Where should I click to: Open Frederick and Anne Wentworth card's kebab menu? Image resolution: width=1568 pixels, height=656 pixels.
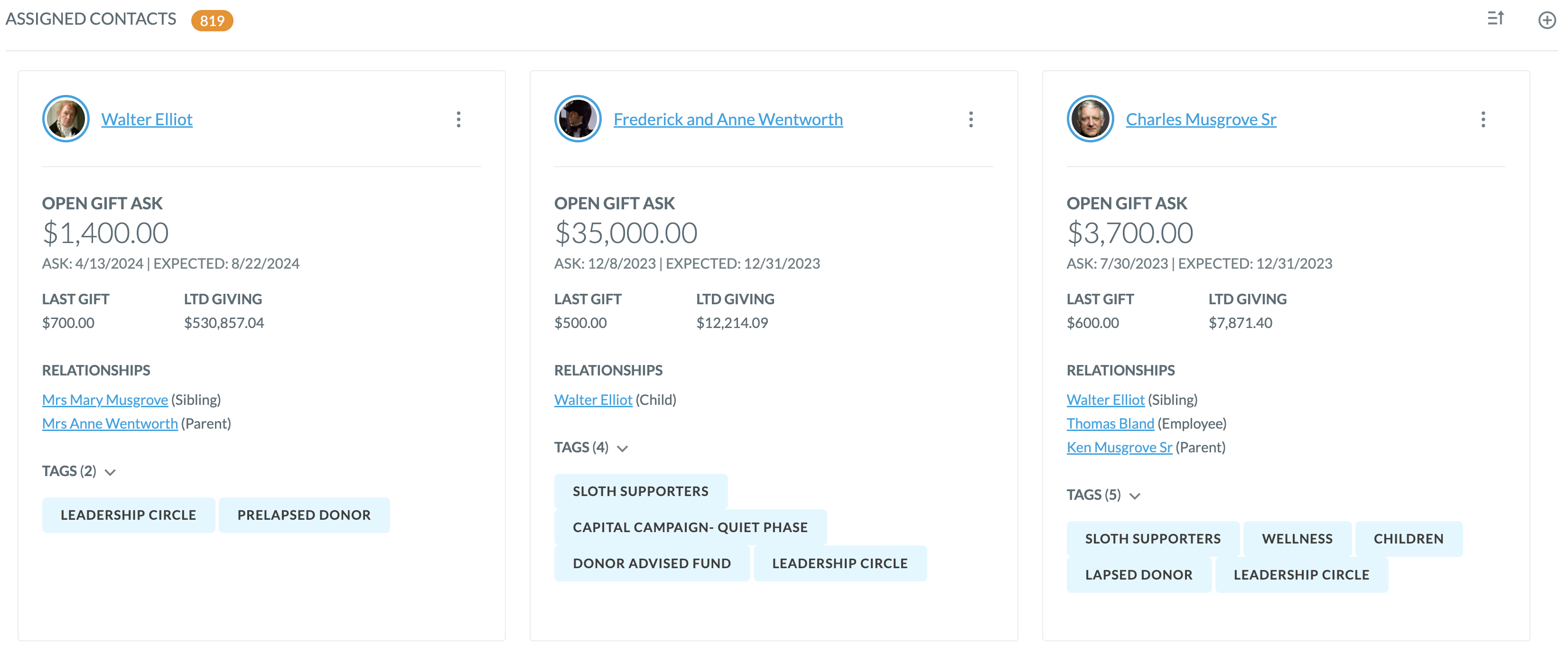click(971, 119)
